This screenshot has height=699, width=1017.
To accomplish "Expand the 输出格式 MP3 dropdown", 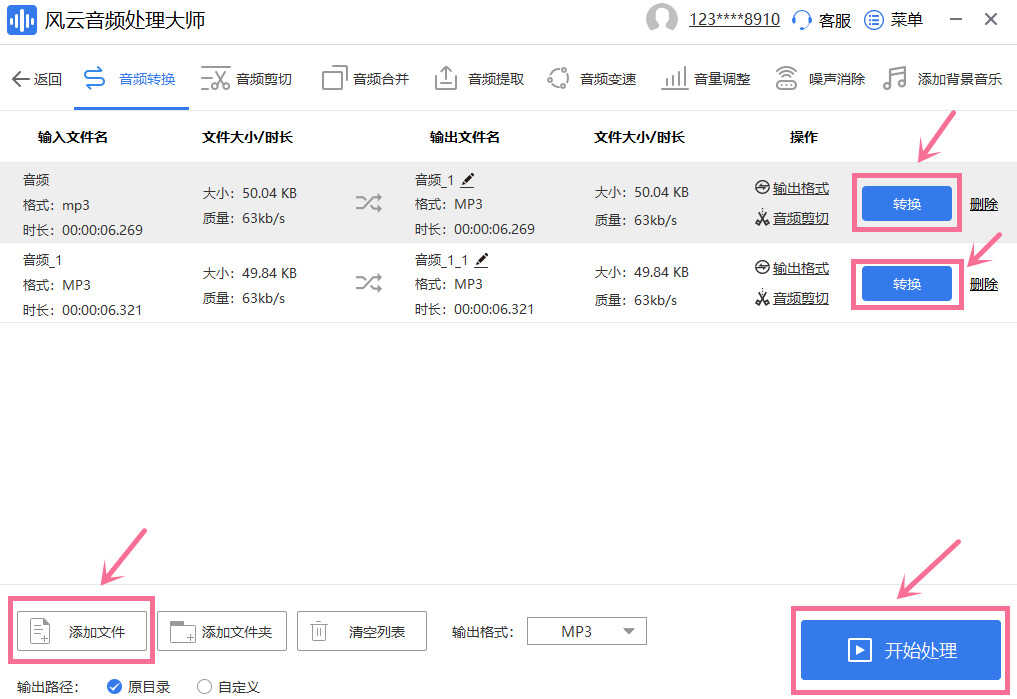I will click(x=587, y=631).
